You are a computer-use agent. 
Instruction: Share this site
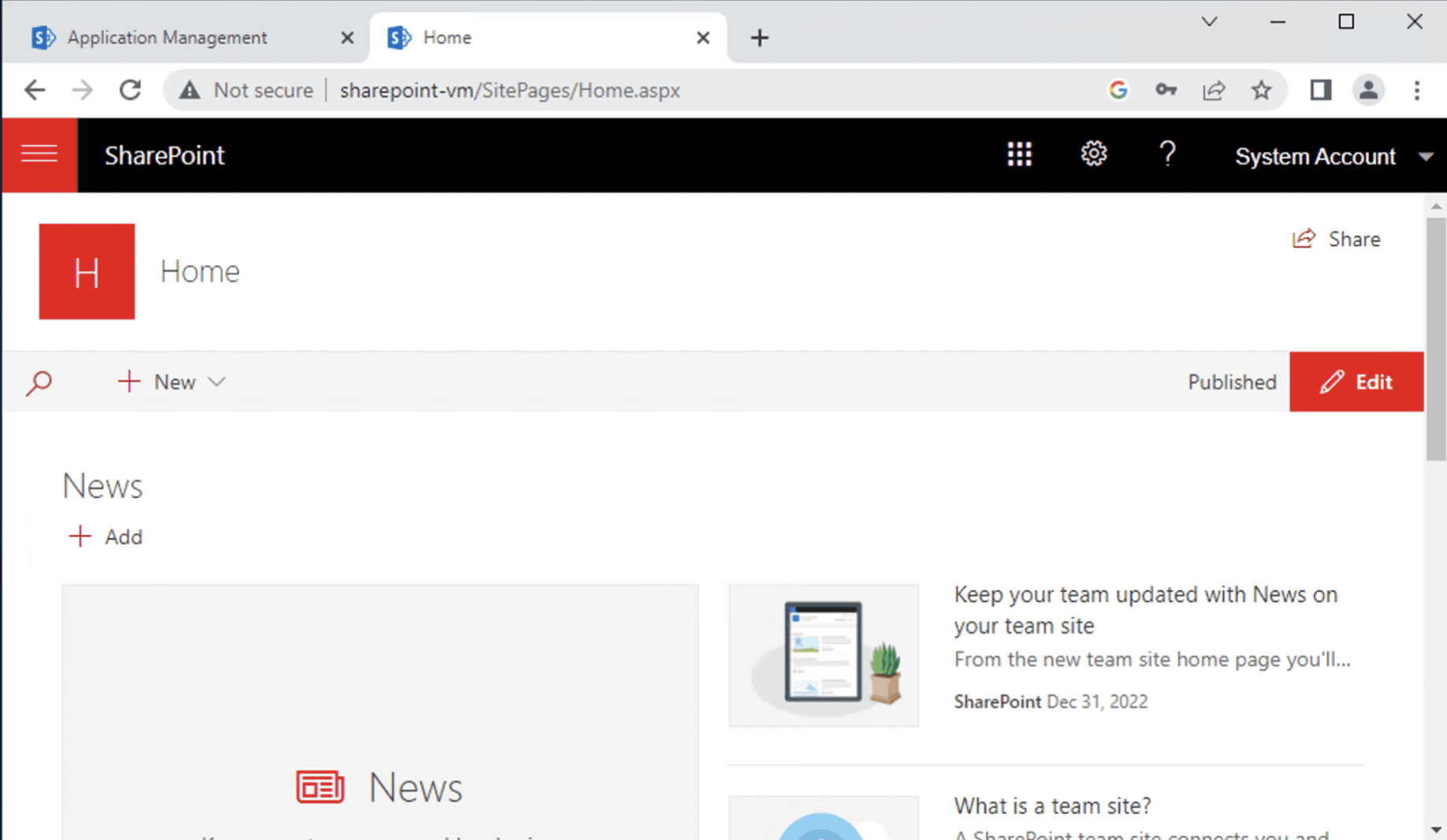(1337, 239)
